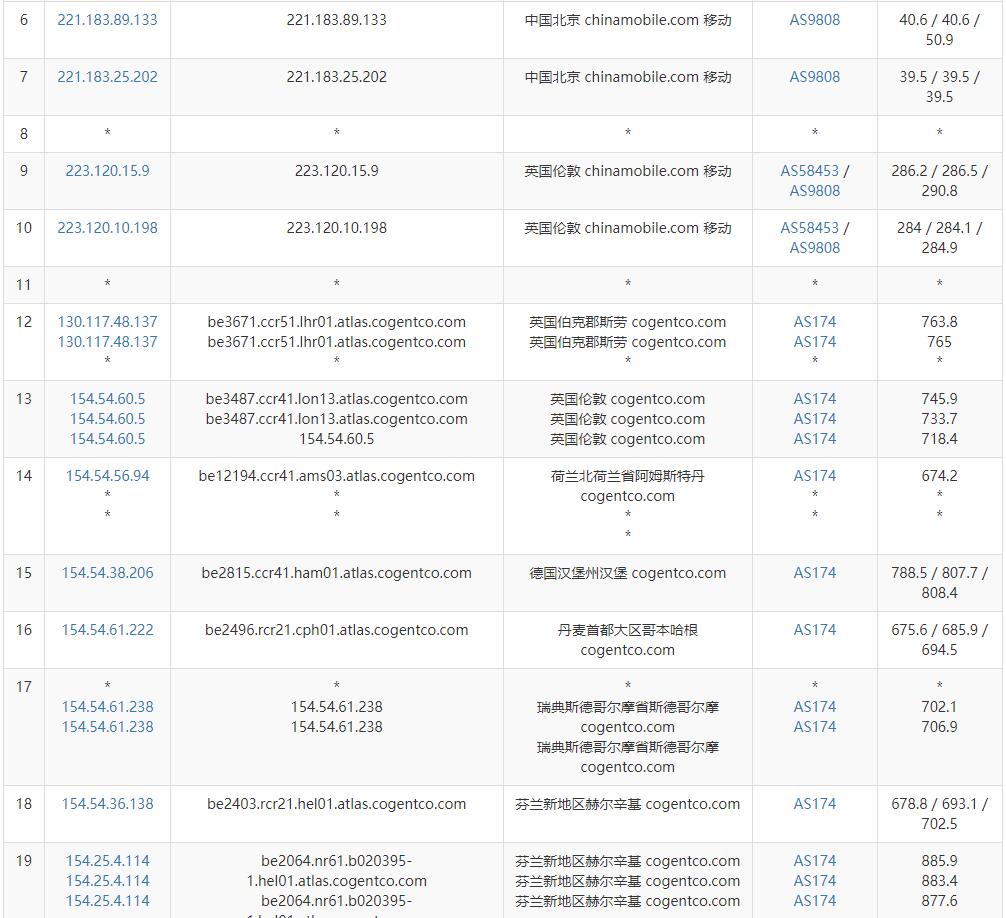Screen dimensions: 1006x918
Task: Click the first AS174 link in hop 19
Action: tap(814, 861)
